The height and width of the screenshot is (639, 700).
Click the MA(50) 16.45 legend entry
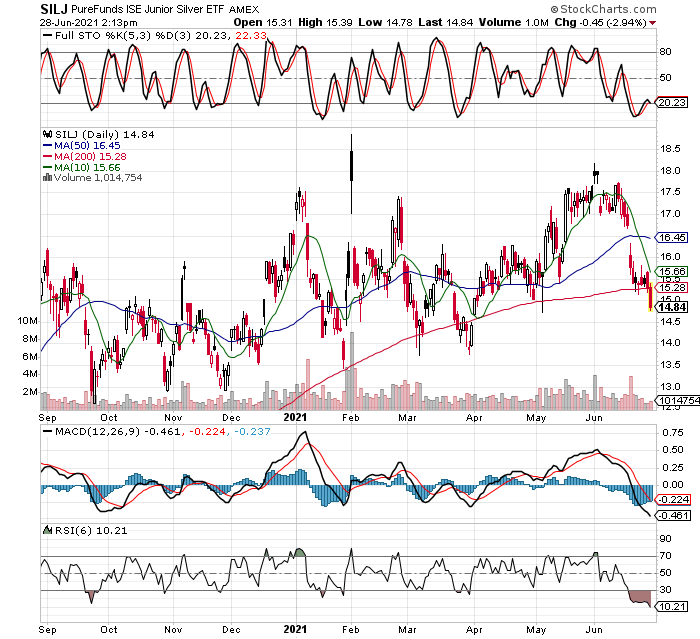87,146
